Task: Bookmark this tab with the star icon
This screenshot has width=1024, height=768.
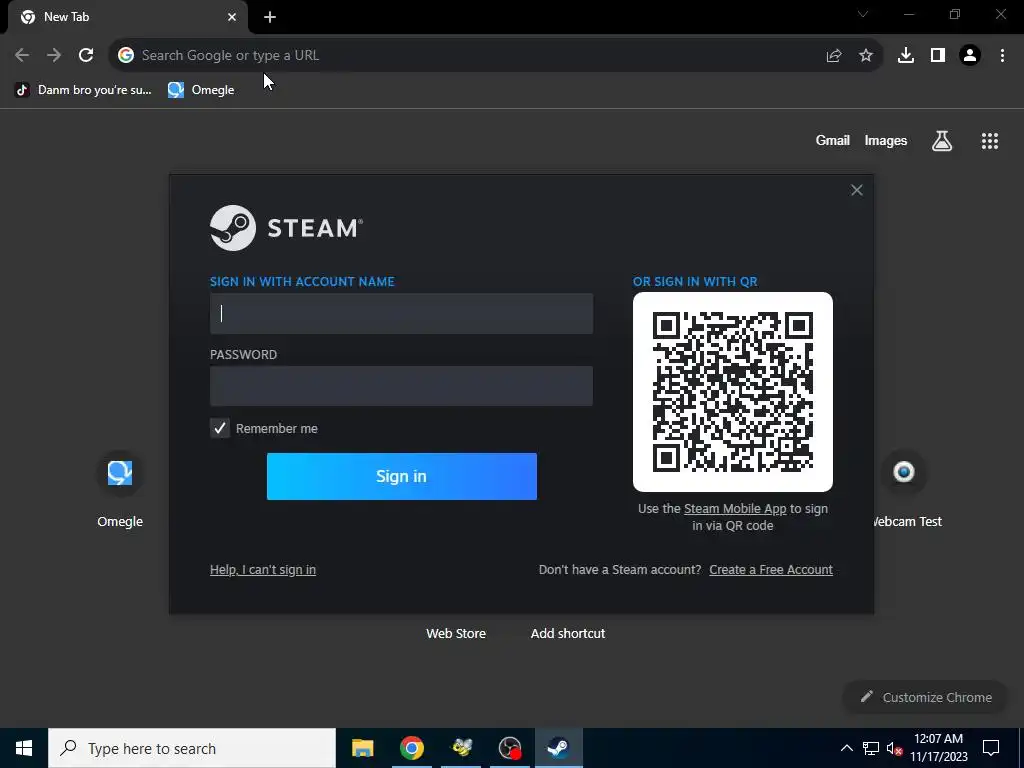Action: tap(866, 56)
